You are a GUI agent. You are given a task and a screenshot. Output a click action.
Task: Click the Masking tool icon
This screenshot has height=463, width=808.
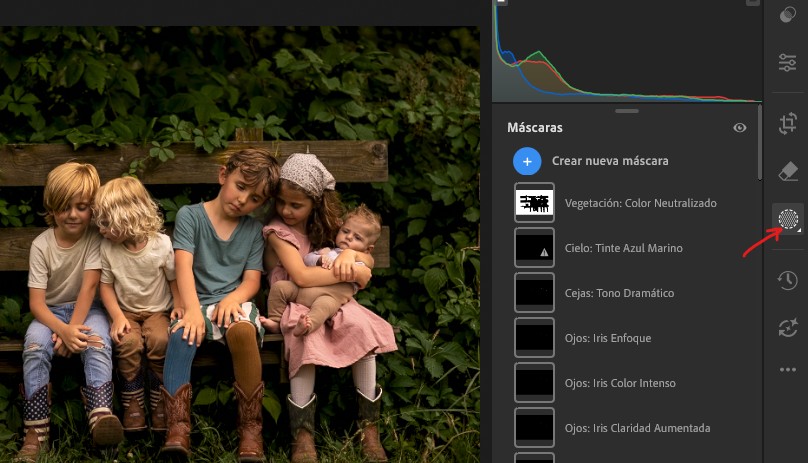[x=787, y=218]
